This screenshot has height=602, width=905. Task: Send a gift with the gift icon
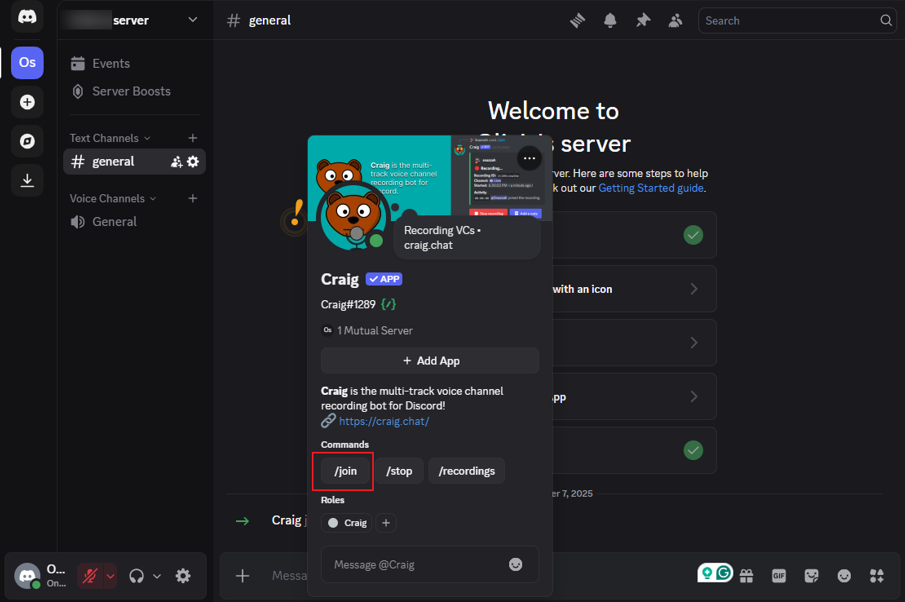click(x=746, y=573)
